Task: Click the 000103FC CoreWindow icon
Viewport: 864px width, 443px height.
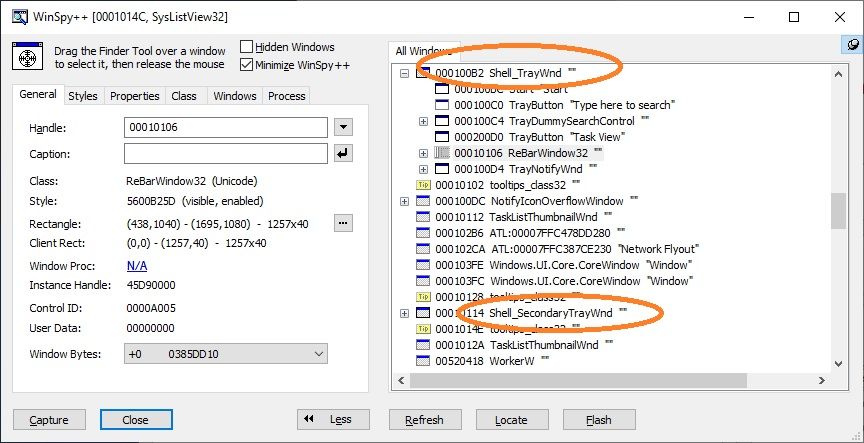Action: click(x=423, y=281)
